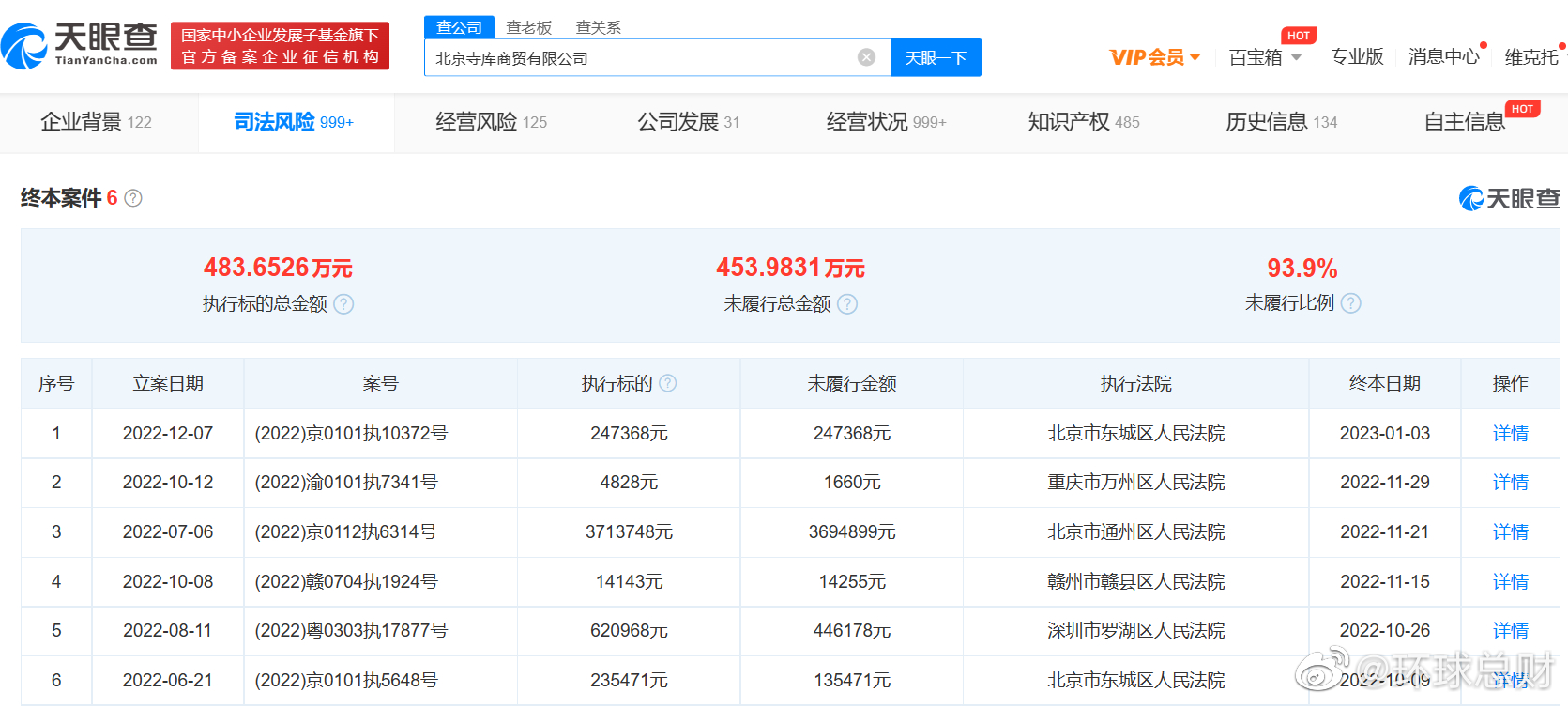Click 北京市东城区人民法院 in row 6
Screen dimensions: 1568x708
[1136, 680]
